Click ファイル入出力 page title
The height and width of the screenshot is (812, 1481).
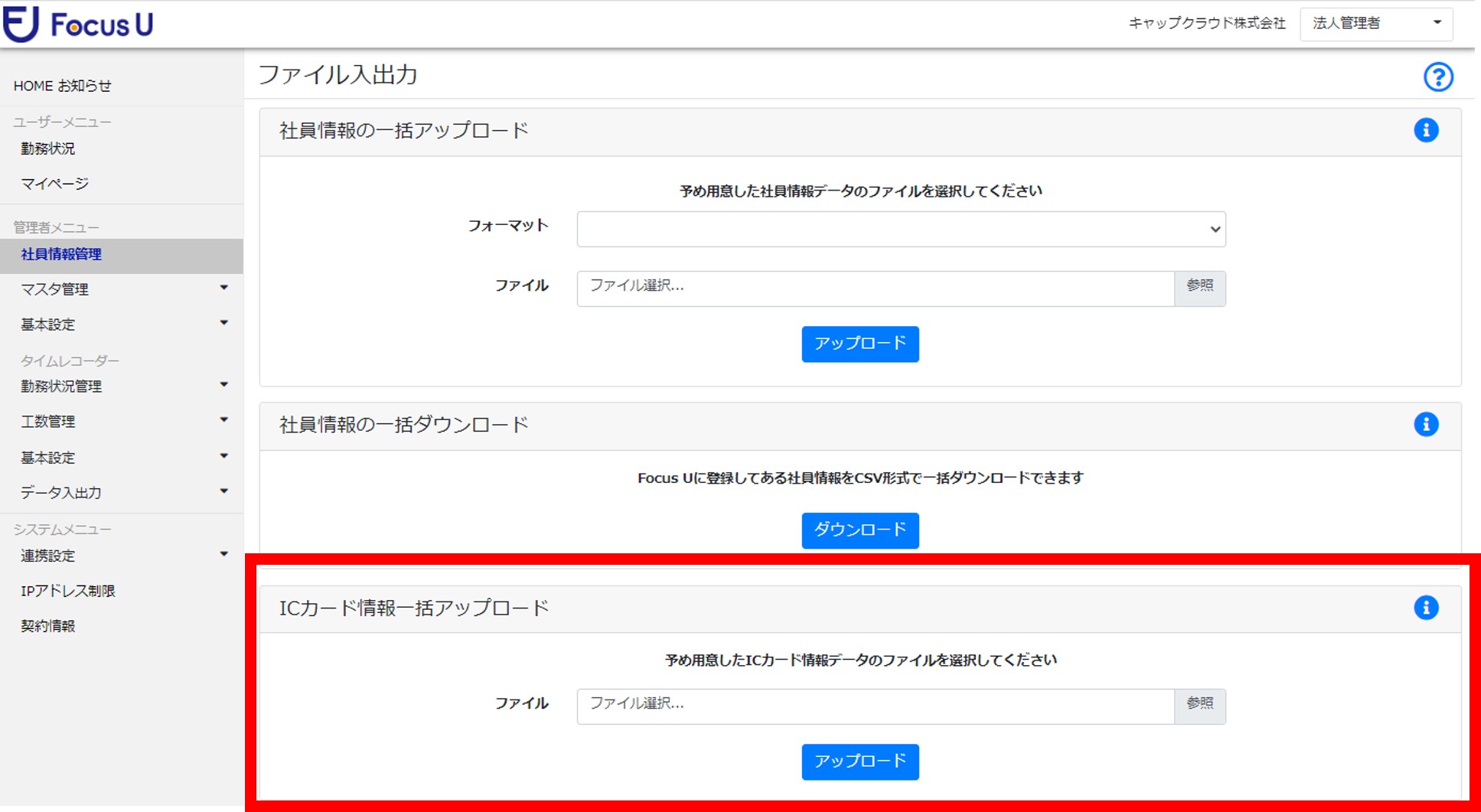[x=338, y=74]
